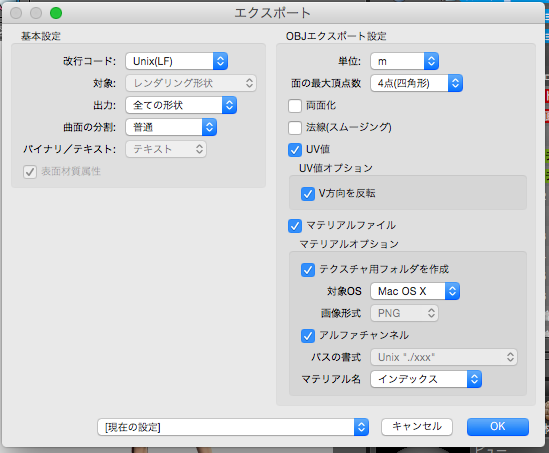Open the マテリアル名 インデックス dropdown
Viewport: 549px width, 453px height.
426,379
